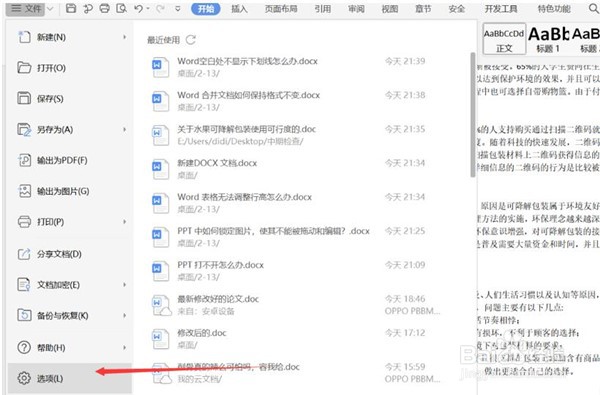Switch to the 插入 tab
Viewport: 600px width, 395px height.
[239, 9]
